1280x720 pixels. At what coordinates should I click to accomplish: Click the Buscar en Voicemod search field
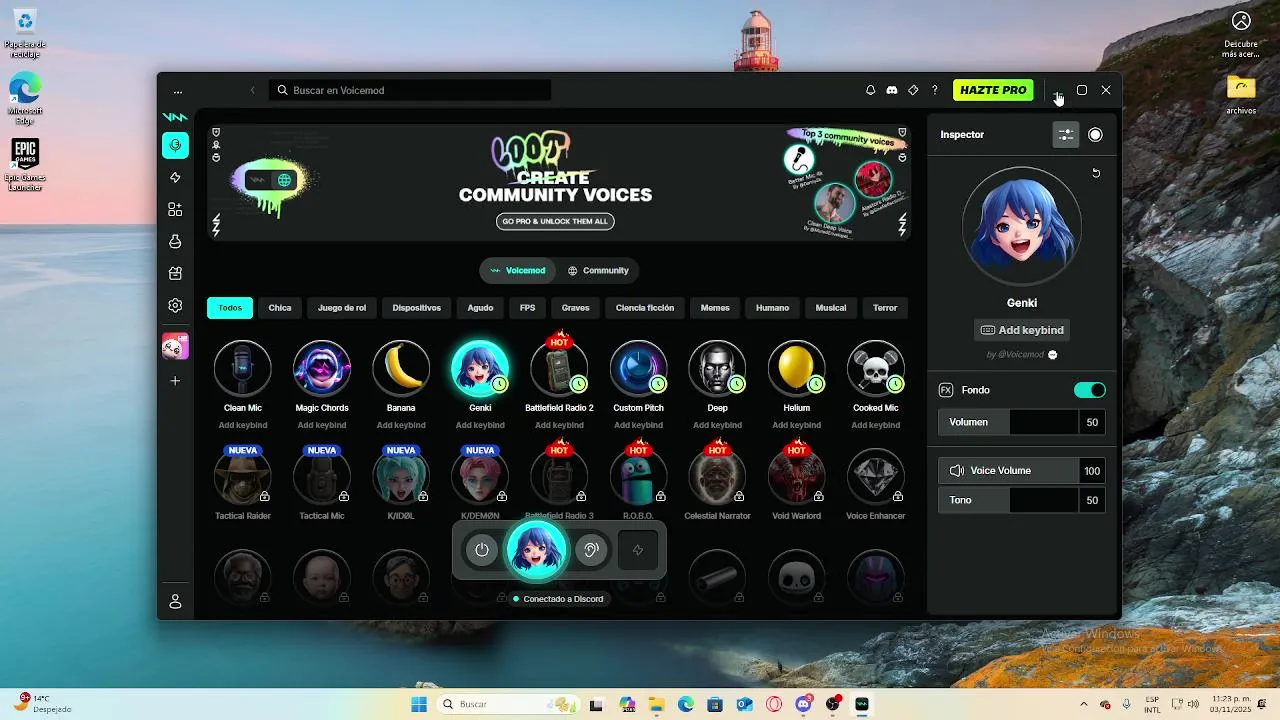point(410,90)
